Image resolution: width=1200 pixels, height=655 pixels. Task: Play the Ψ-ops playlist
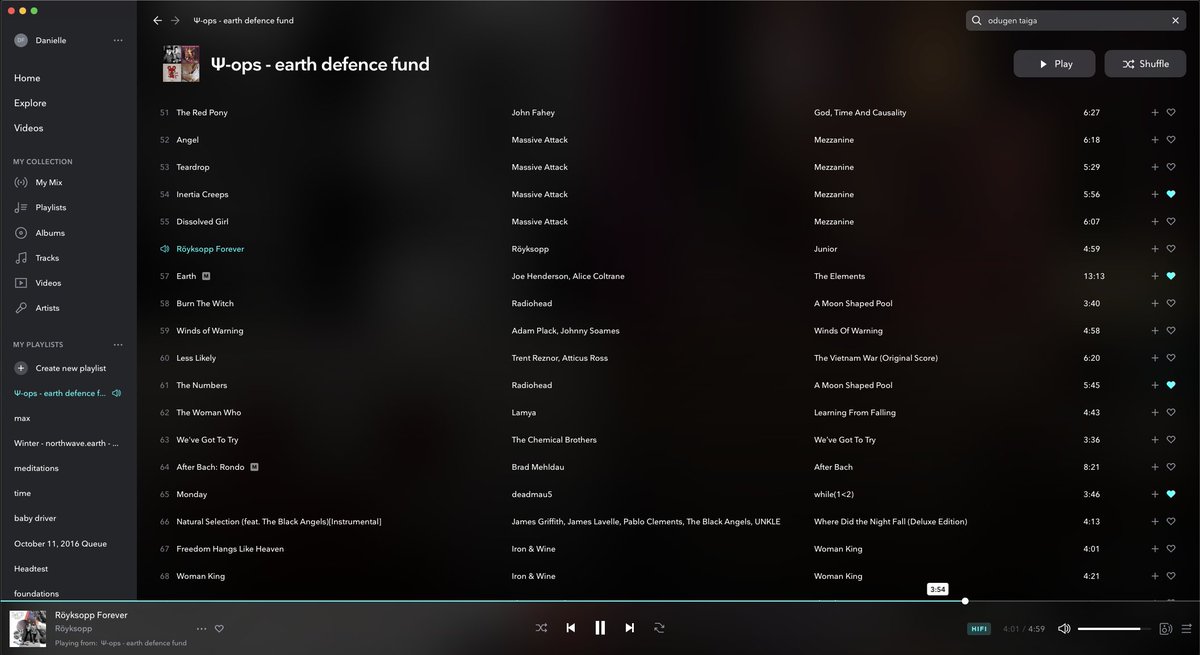pos(1054,64)
